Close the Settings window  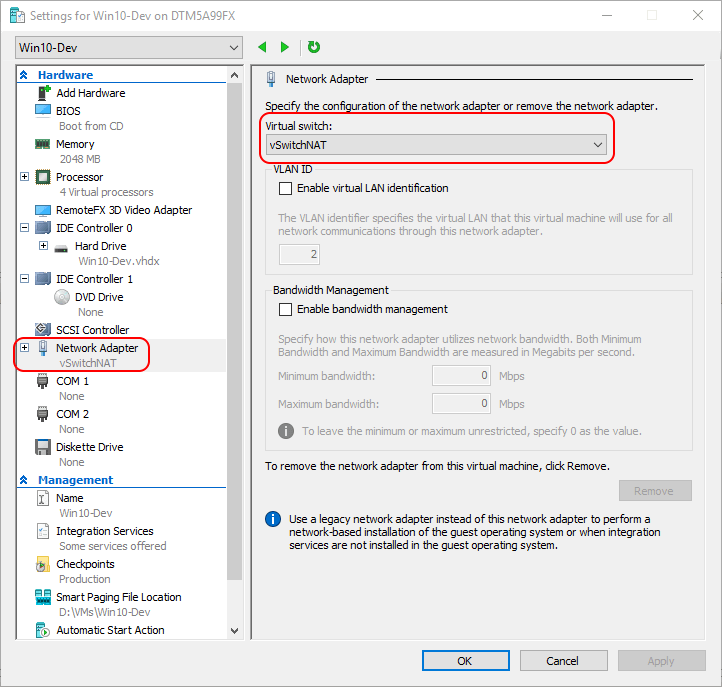click(698, 15)
